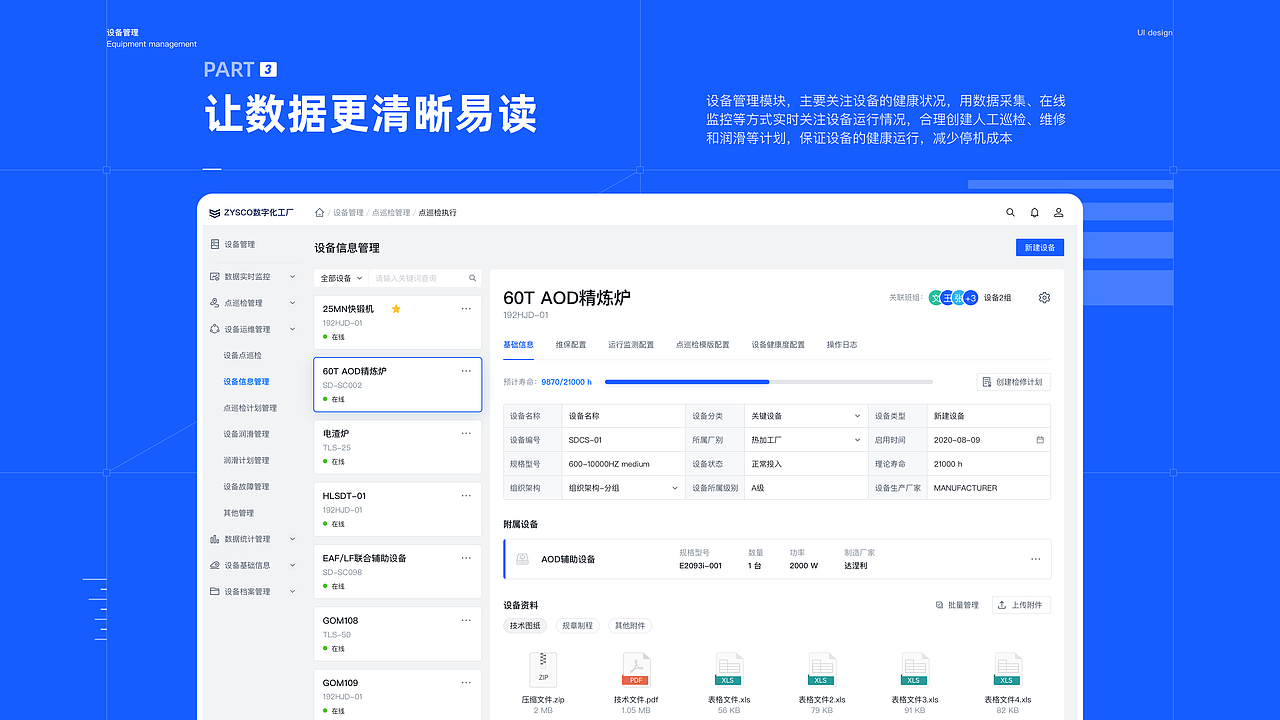This screenshot has width=1280, height=720.
Task: Open the search icon in the top bar
Action: (1010, 212)
